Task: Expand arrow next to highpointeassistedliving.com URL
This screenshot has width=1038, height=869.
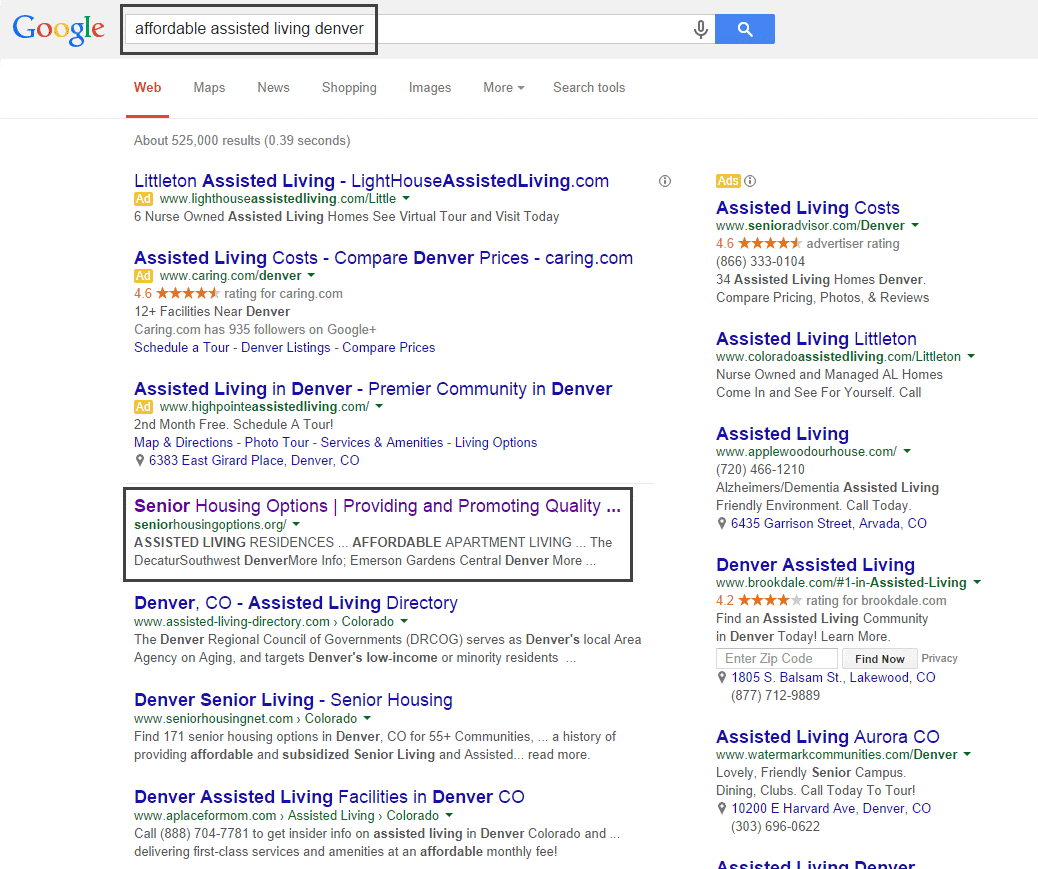Action: (x=379, y=406)
